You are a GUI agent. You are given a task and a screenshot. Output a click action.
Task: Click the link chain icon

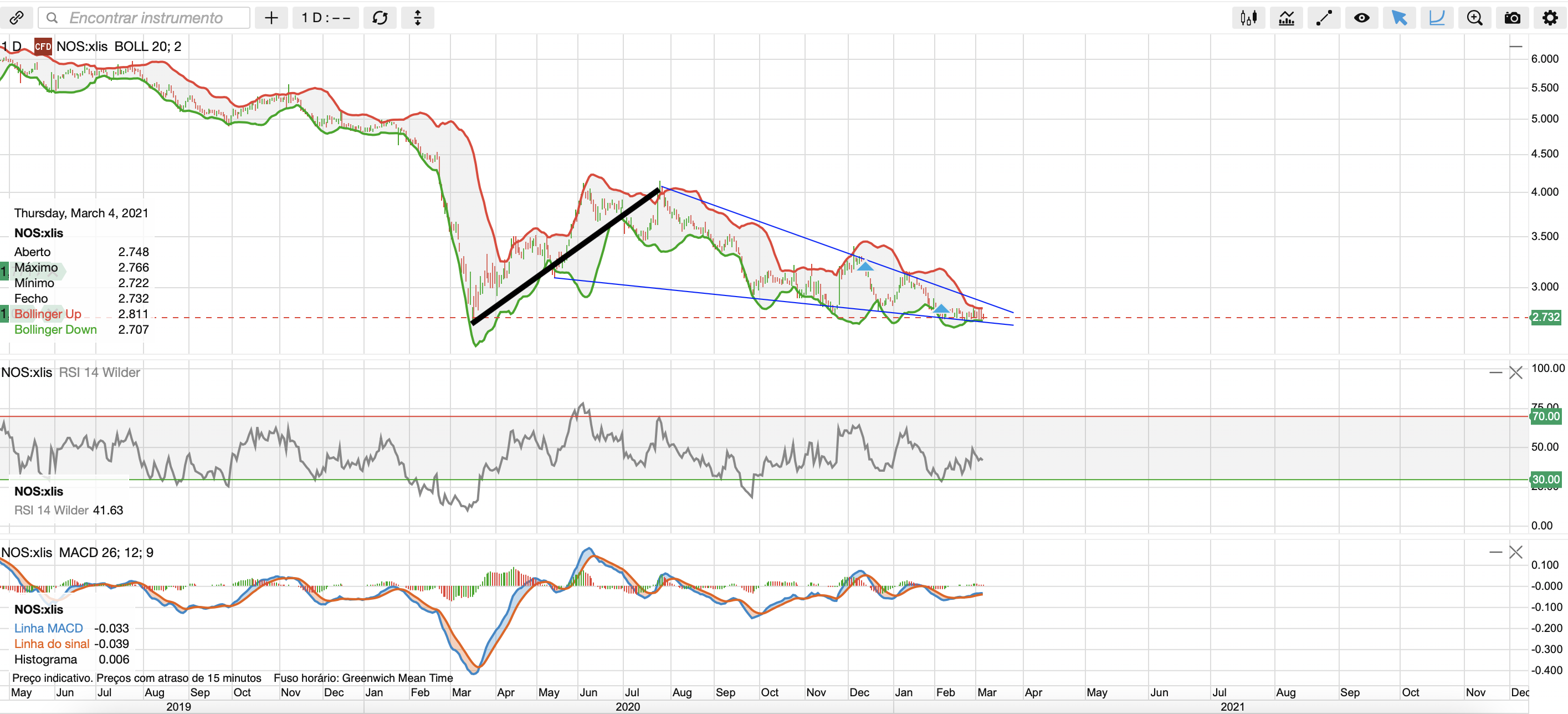17,18
